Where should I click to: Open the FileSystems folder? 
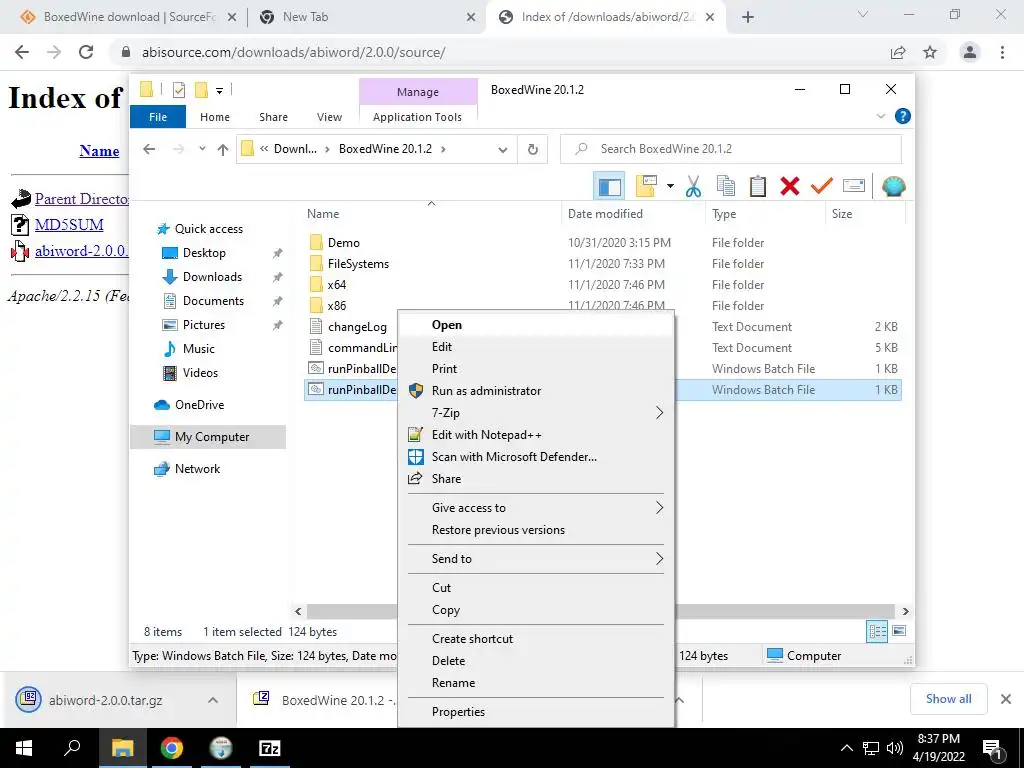[358, 264]
